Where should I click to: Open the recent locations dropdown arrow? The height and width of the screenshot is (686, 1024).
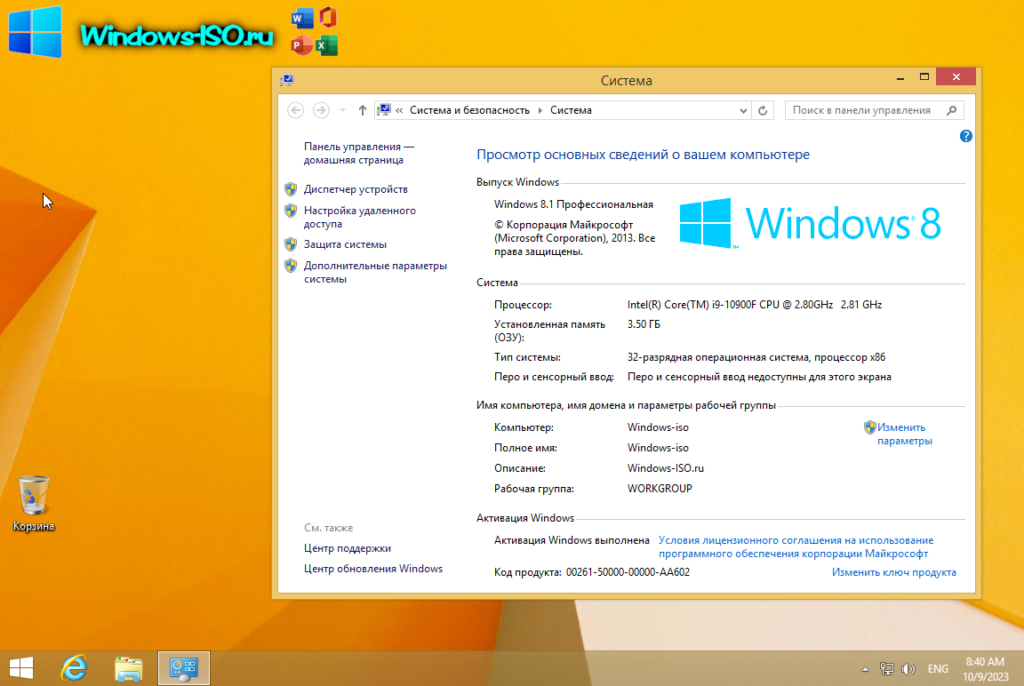[342, 110]
